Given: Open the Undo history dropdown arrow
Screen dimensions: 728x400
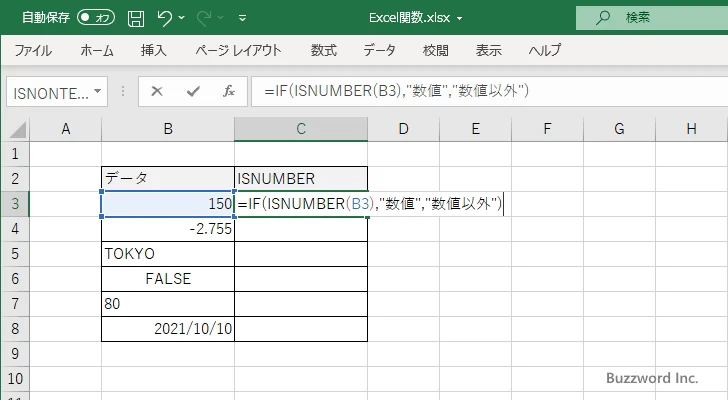Looking at the screenshot, I should pos(182,18).
